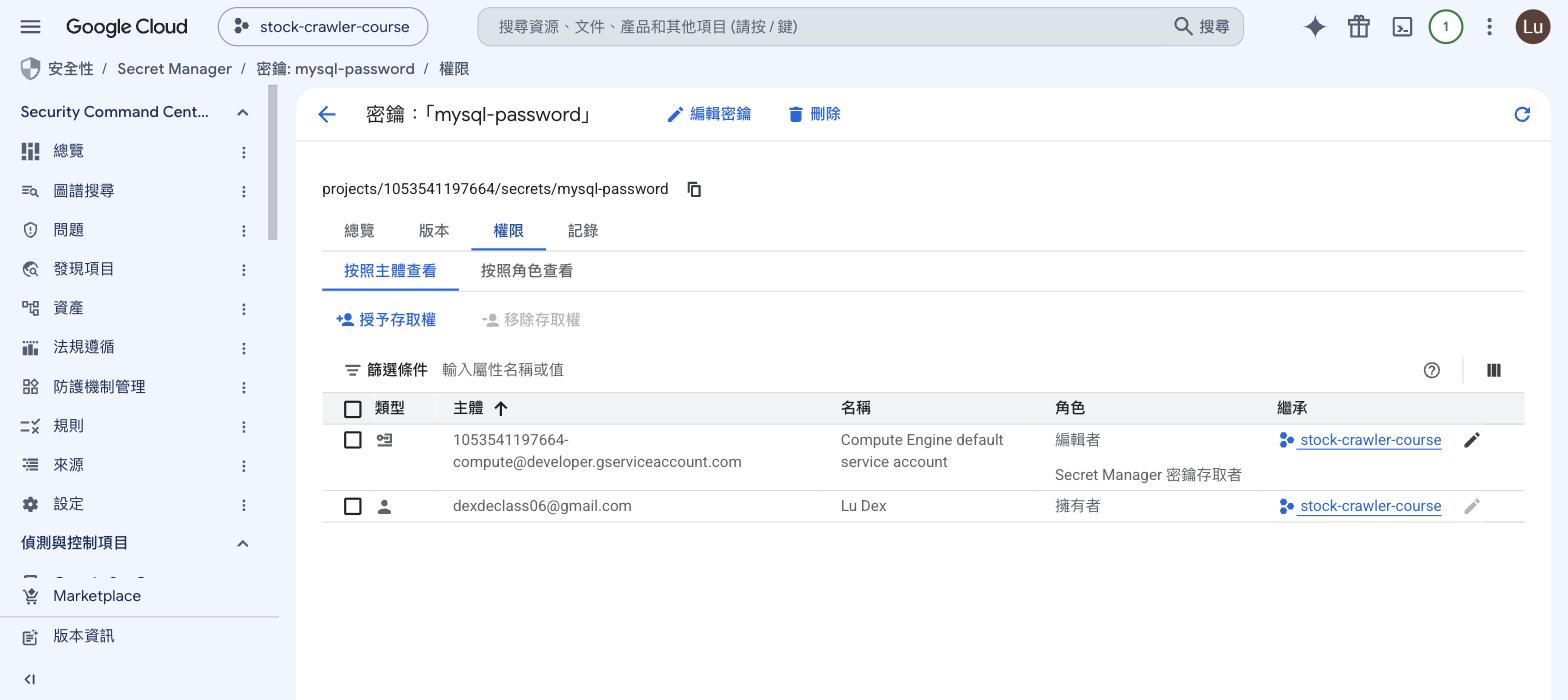1568x700 pixels.
Task: Open more options for 來源 item
Action: (243, 466)
